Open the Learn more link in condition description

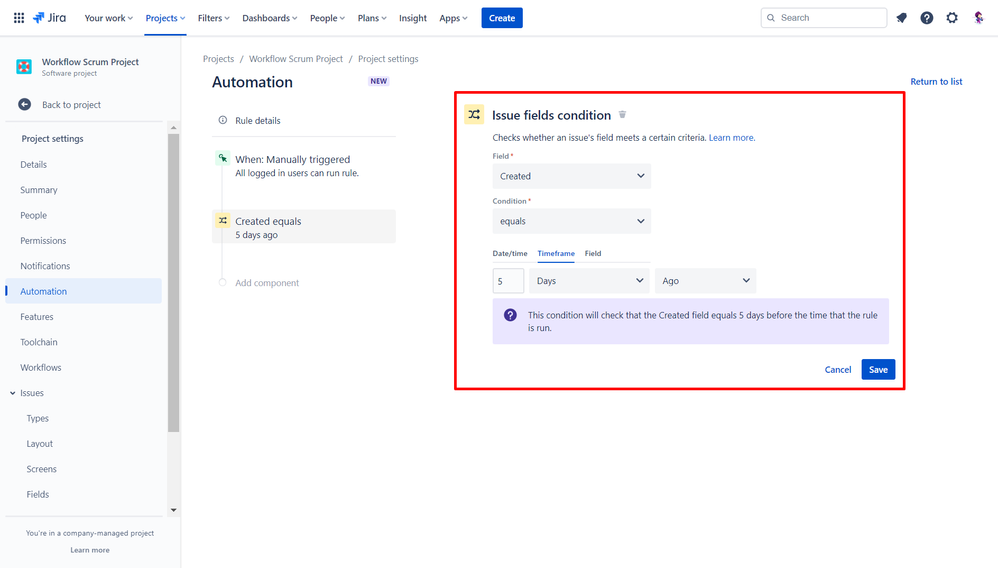coord(732,138)
